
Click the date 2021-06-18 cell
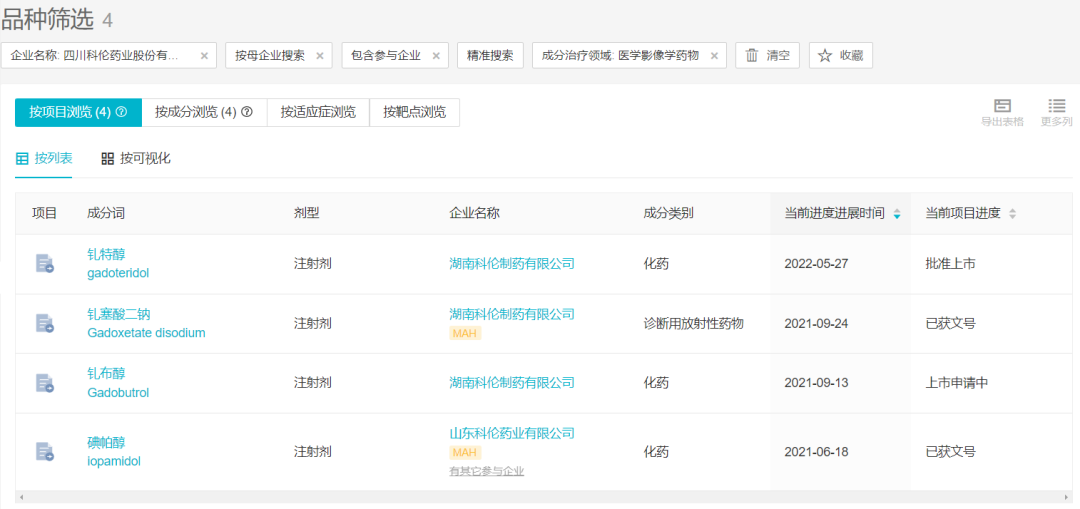pyautogui.click(x=816, y=453)
